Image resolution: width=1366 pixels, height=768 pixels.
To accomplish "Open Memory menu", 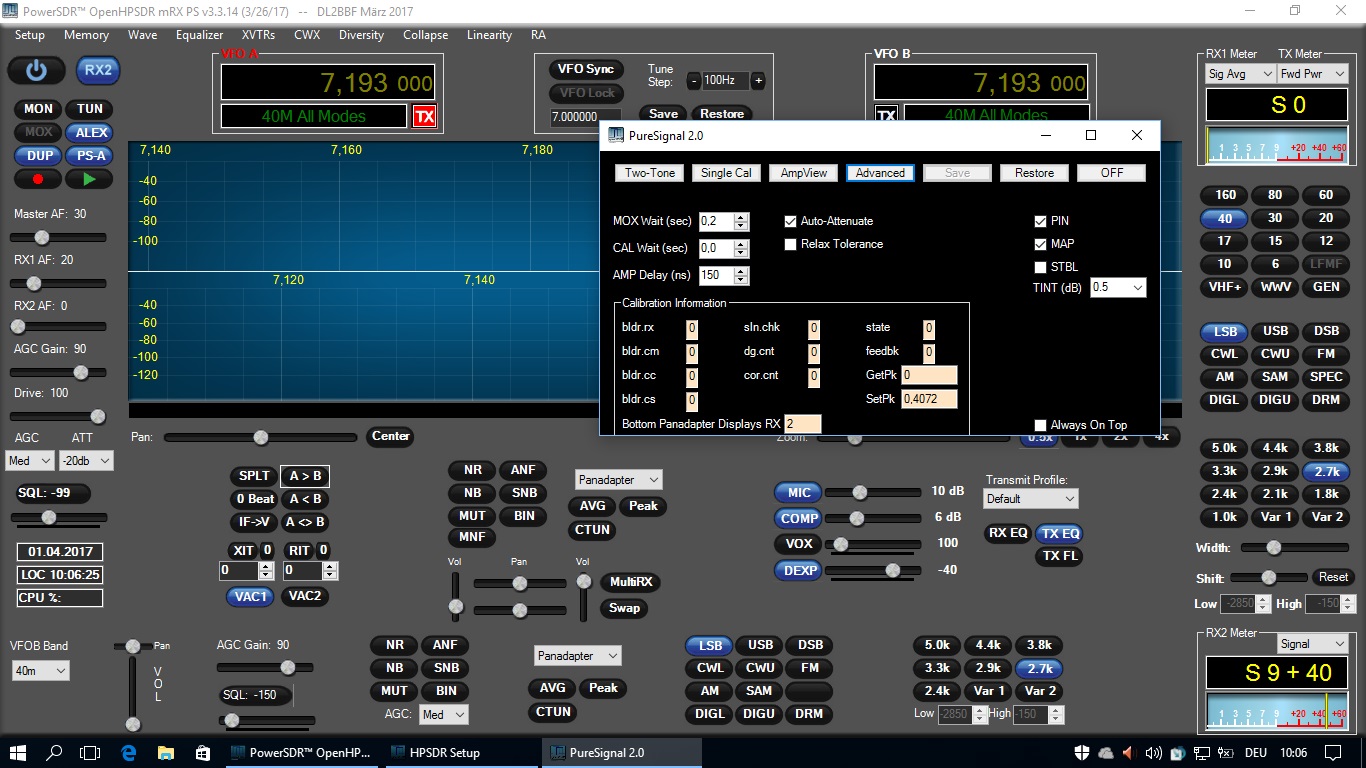I will coord(86,35).
